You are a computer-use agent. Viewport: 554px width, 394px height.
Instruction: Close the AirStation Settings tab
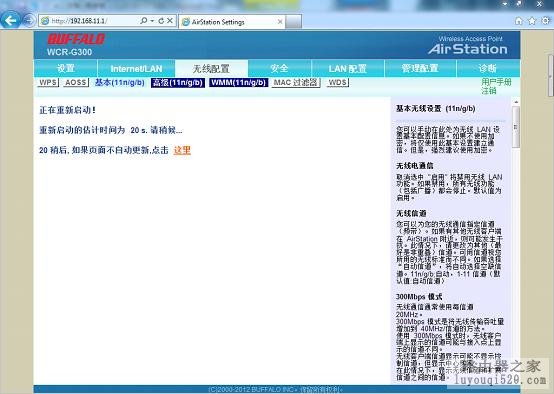tap(280, 22)
